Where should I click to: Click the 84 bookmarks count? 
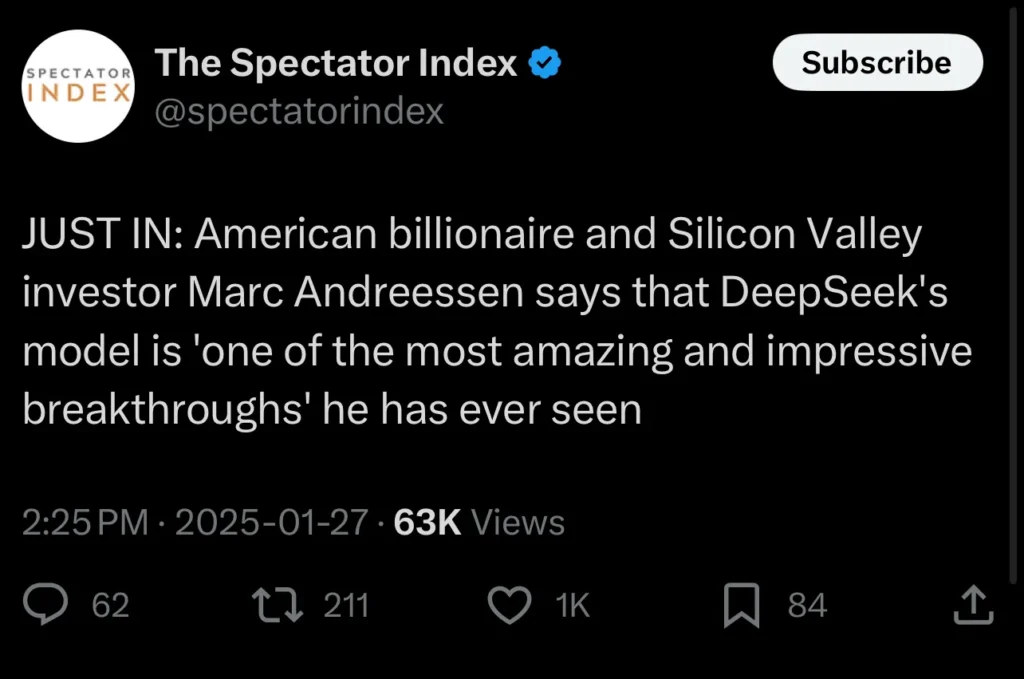pos(807,605)
